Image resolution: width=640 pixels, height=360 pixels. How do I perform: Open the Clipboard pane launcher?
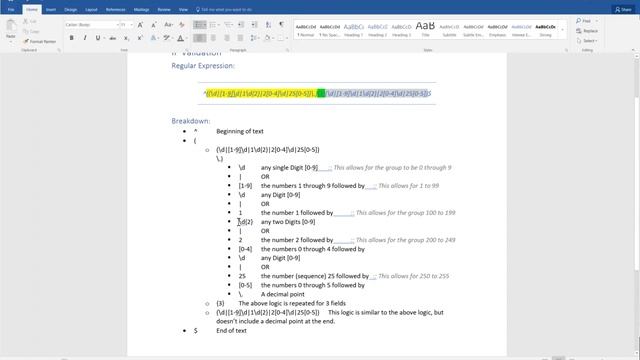coord(59,50)
